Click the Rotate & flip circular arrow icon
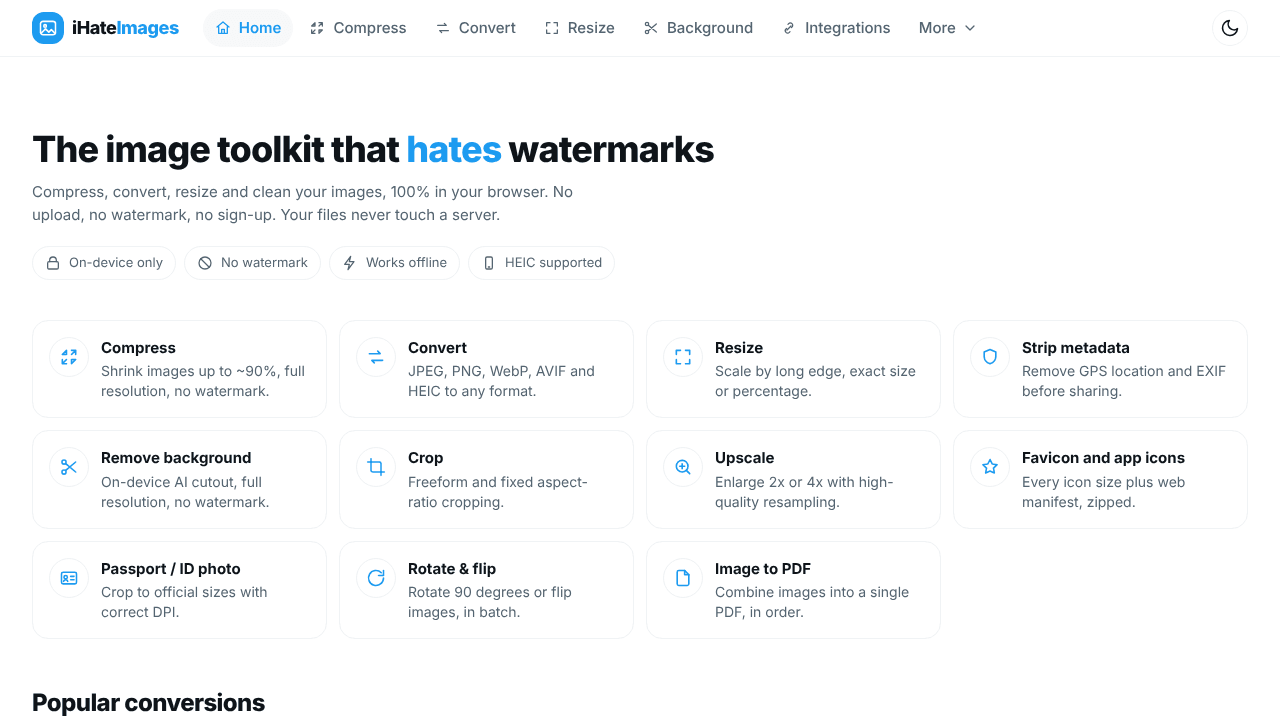Image resolution: width=1280 pixels, height=720 pixels. pos(376,578)
